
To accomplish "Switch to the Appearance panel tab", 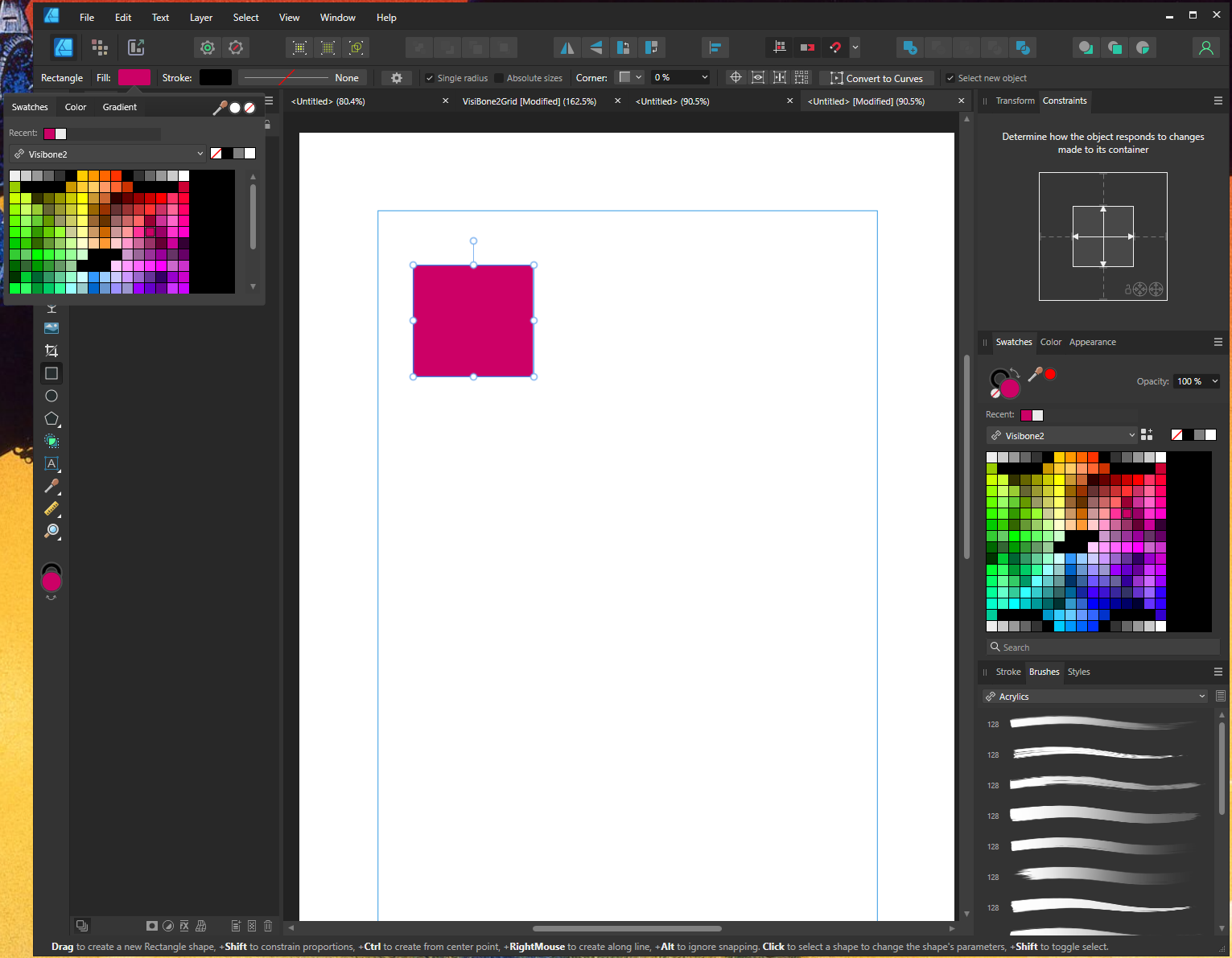I will 1092,342.
